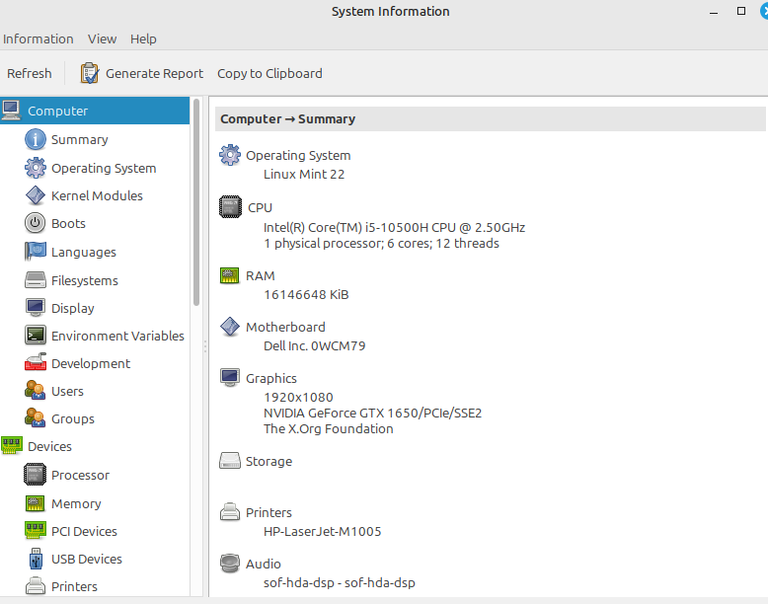Image resolution: width=768 pixels, height=604 pixels.
Task: Click the Summary info icon in sidebar
Action: [x=35, y=140]
